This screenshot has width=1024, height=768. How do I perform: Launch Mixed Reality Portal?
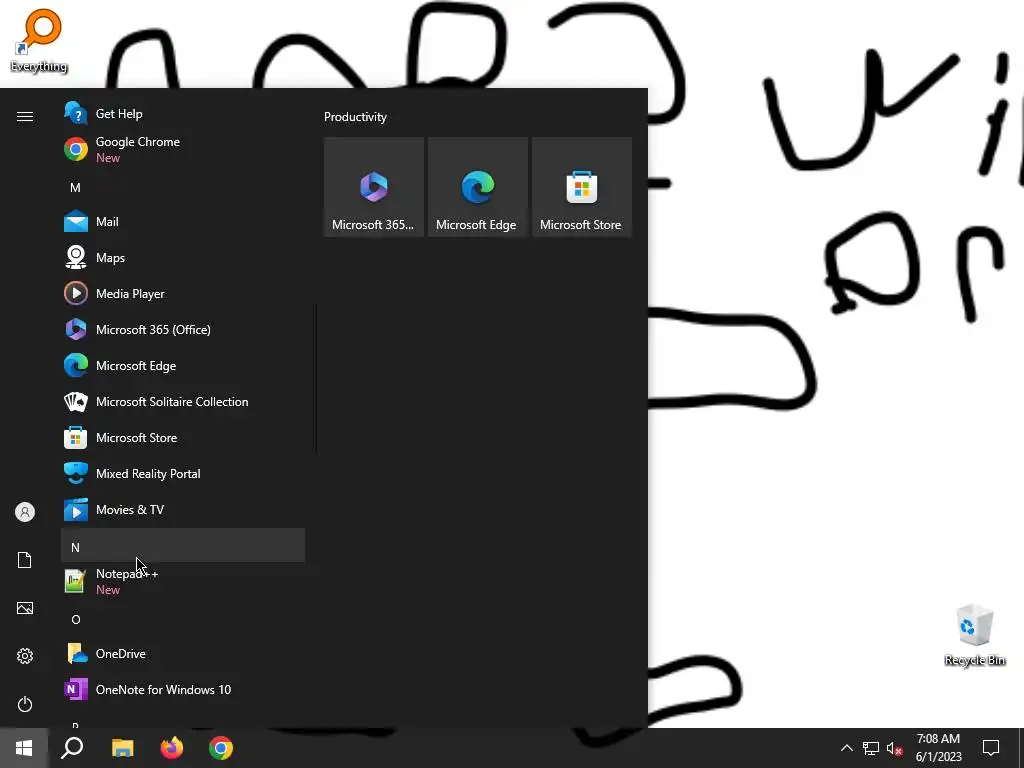183,473
